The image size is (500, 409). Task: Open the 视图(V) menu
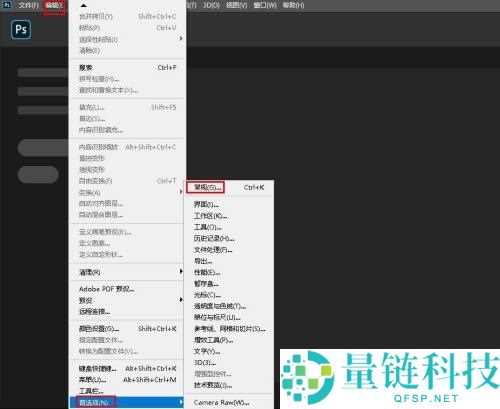click(x=237, y=5)
